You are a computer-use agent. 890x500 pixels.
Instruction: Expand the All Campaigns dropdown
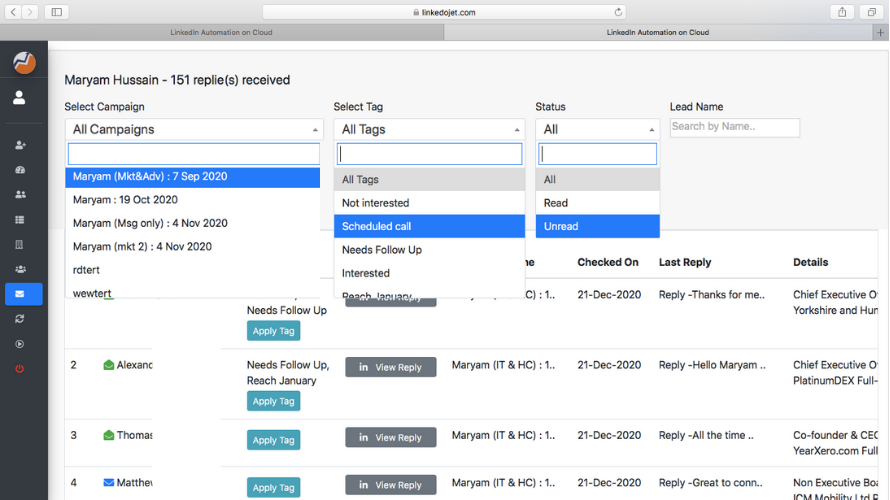click(194, 129)
